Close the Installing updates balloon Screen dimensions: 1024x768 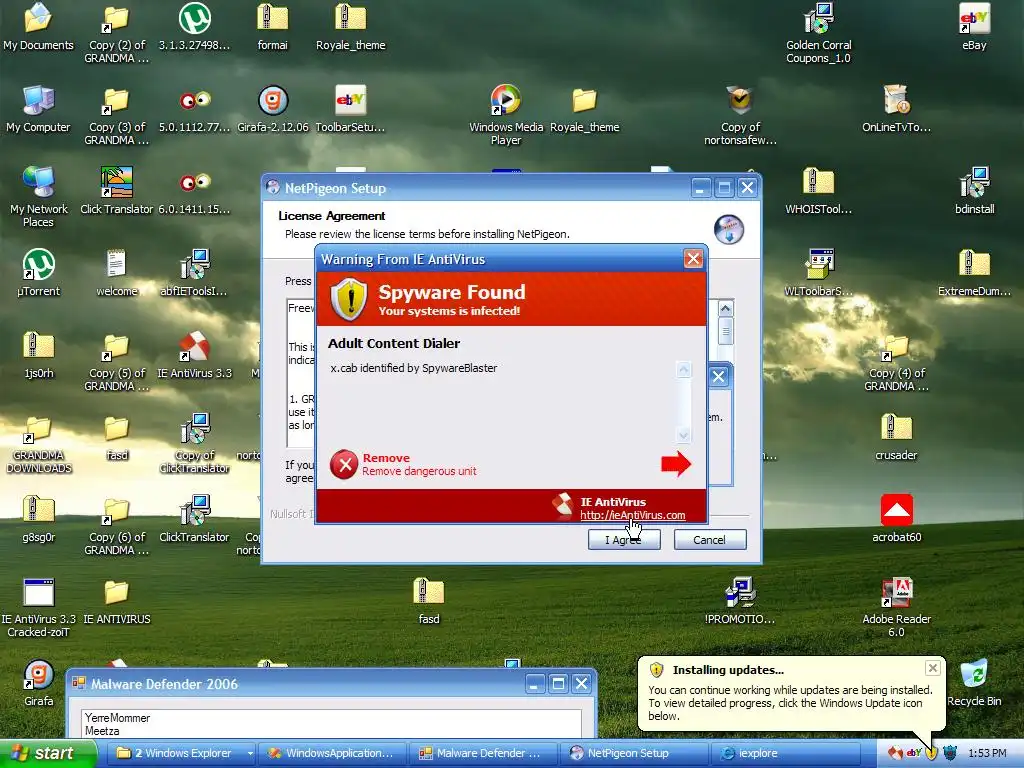tap(933, 668)
